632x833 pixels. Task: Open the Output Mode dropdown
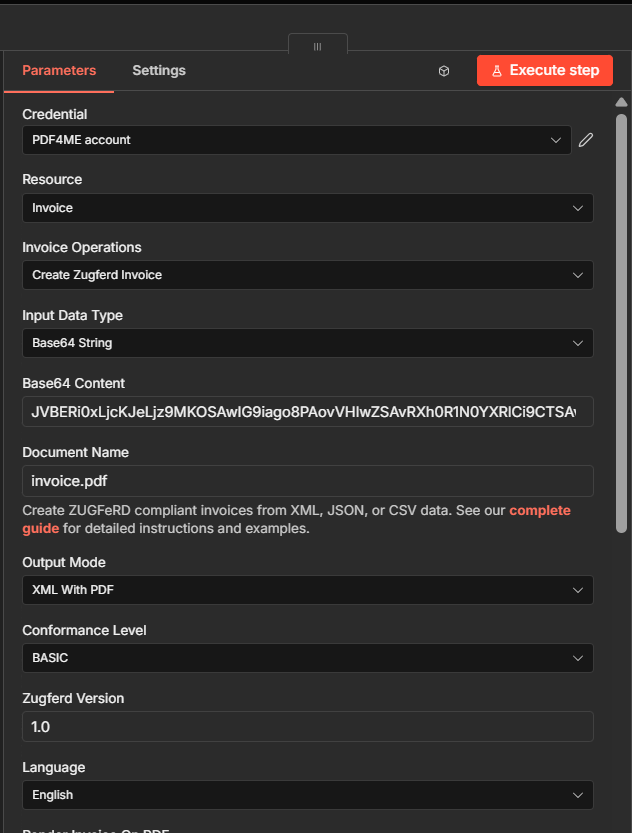click(x=307, y=590)
